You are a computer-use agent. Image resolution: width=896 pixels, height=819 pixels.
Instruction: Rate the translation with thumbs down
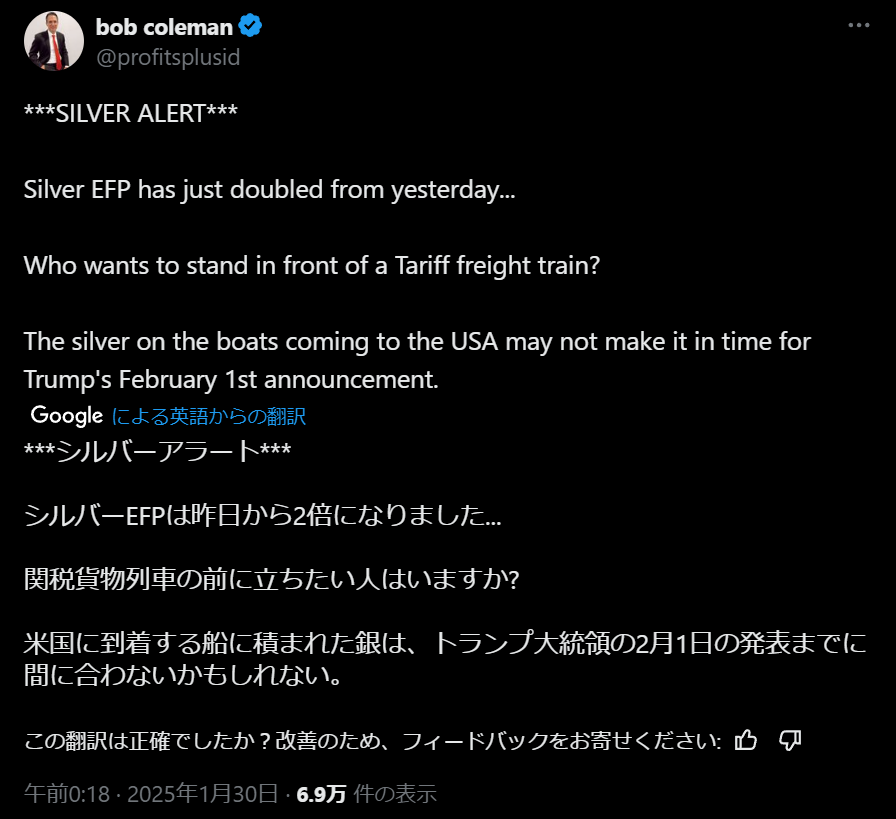pos(790,740)
